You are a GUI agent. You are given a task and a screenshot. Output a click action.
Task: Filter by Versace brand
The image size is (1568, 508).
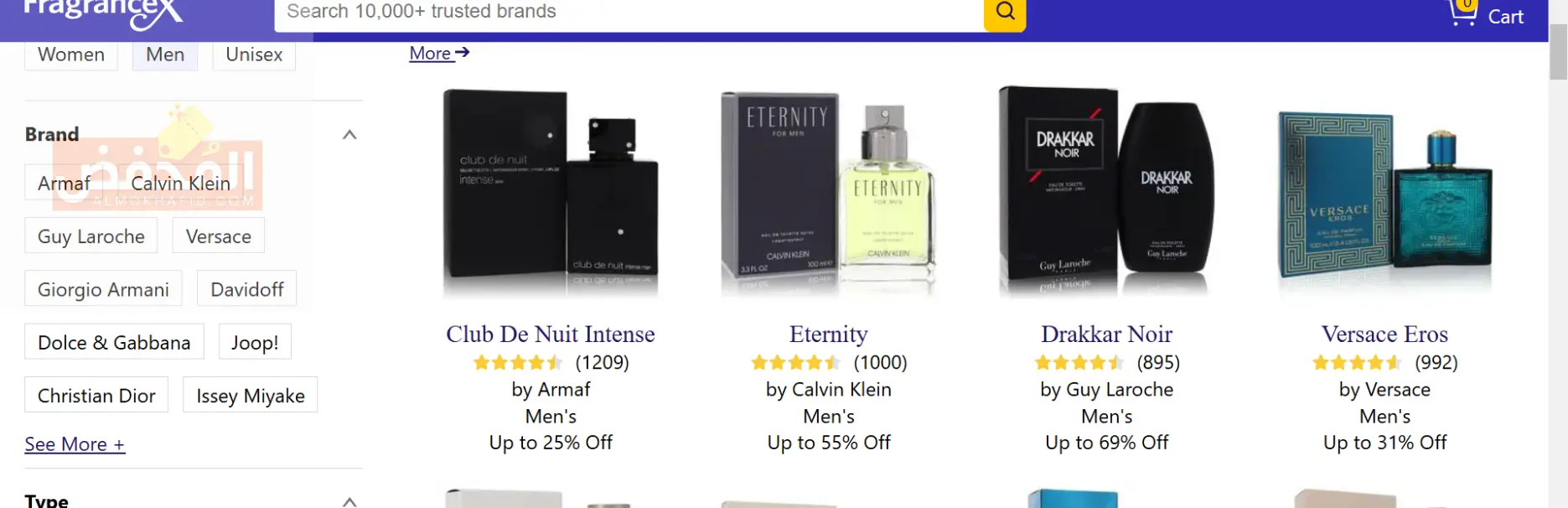(x=219, y=236)
